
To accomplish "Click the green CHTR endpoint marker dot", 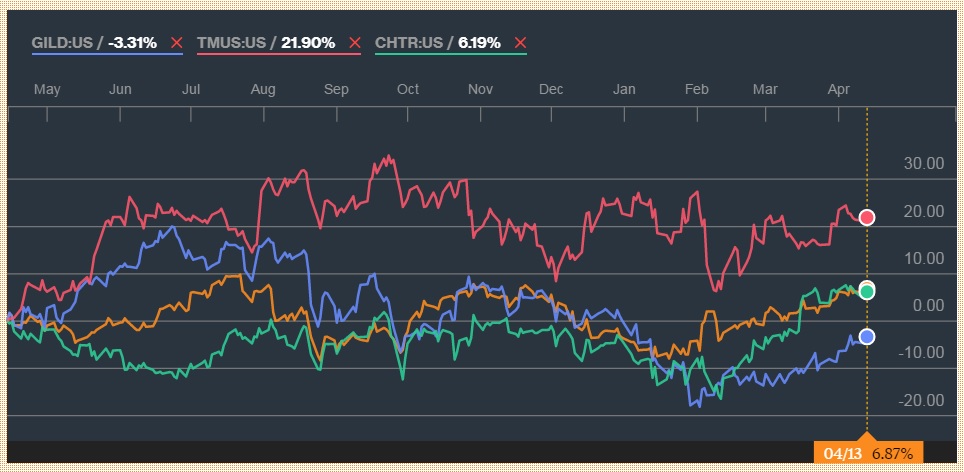I will (x=867, y=291).
